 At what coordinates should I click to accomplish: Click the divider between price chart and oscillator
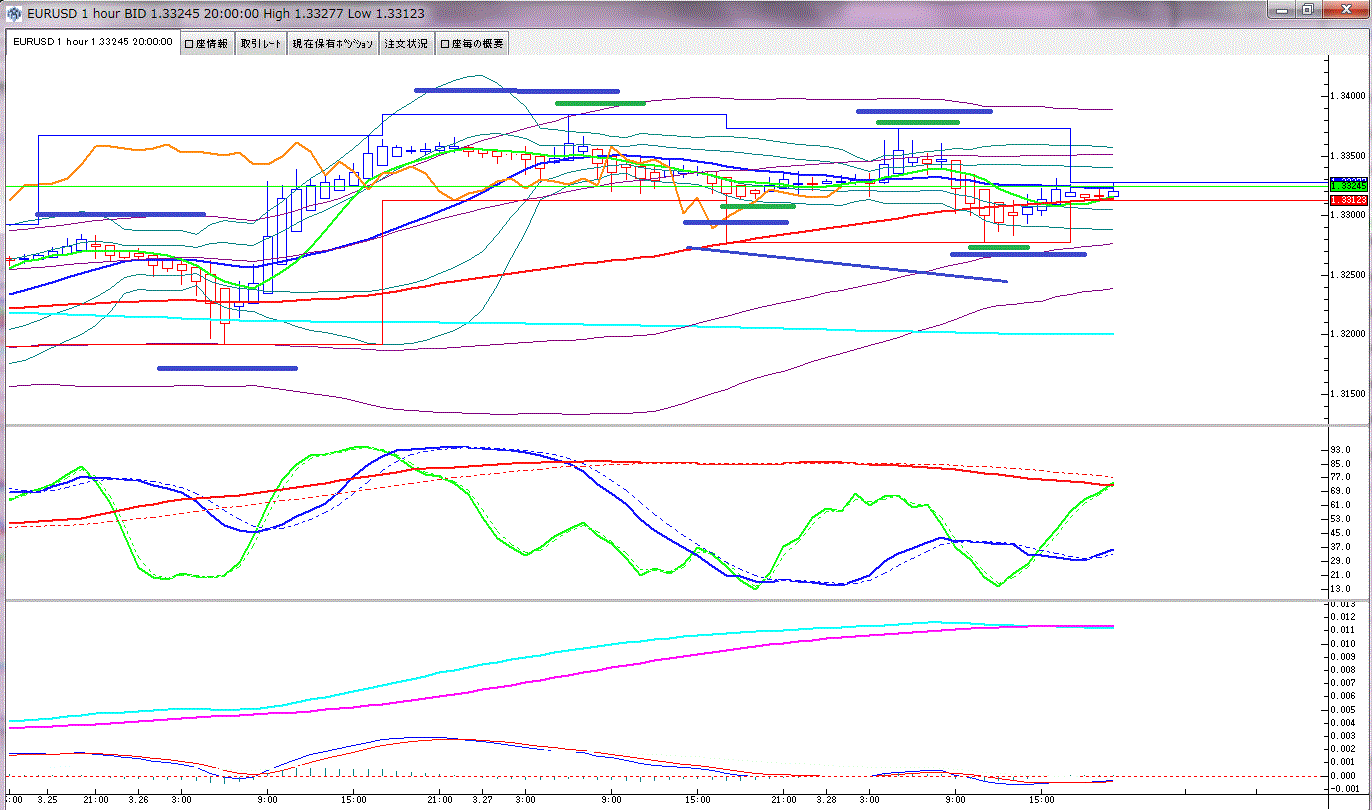(x=660, y=425)
